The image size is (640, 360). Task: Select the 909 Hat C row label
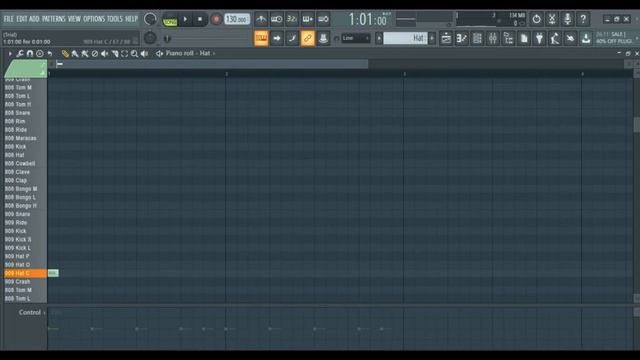coord(25,273)
